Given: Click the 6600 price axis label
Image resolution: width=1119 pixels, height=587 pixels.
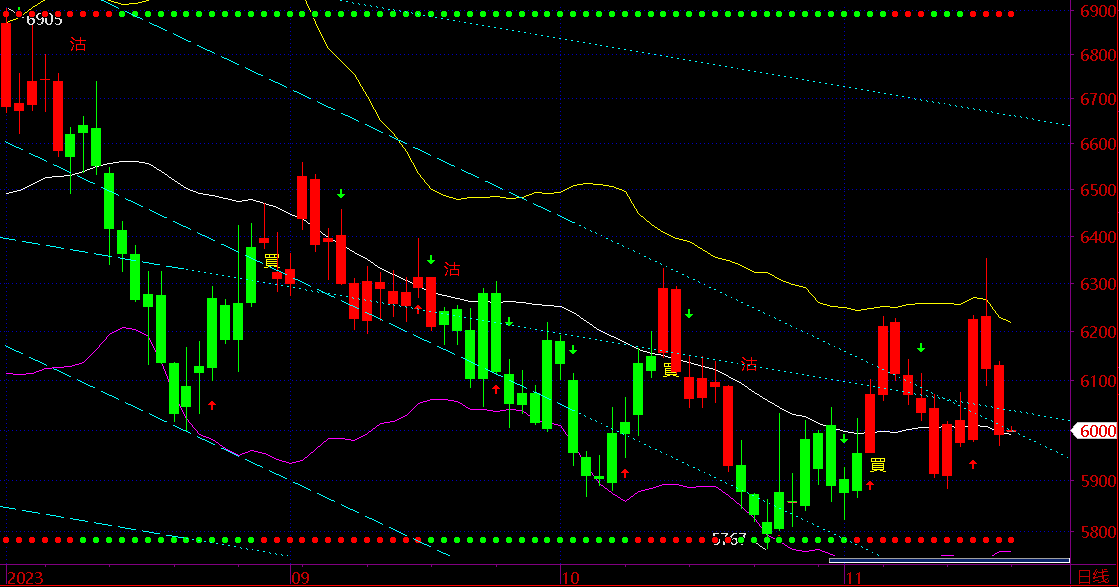Looking at the screenshot, I should [1098, 144].
